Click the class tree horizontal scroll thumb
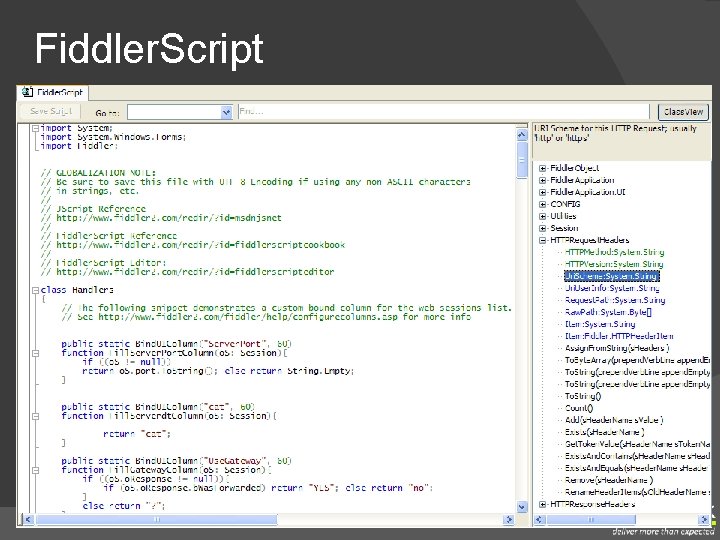 tap(591, 519)
